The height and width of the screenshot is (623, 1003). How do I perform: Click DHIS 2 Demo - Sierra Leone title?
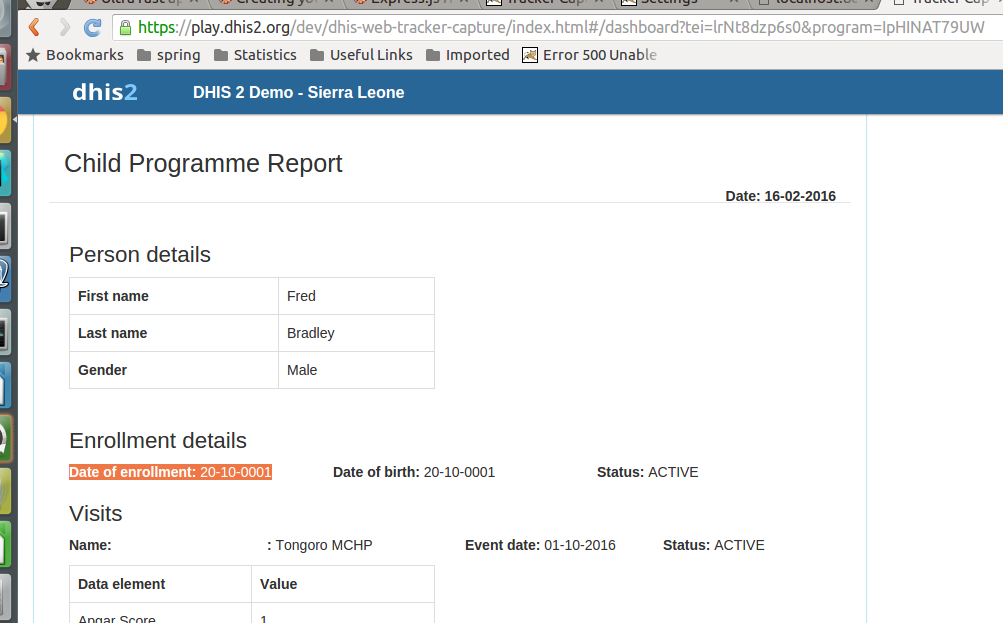point(298,93)
